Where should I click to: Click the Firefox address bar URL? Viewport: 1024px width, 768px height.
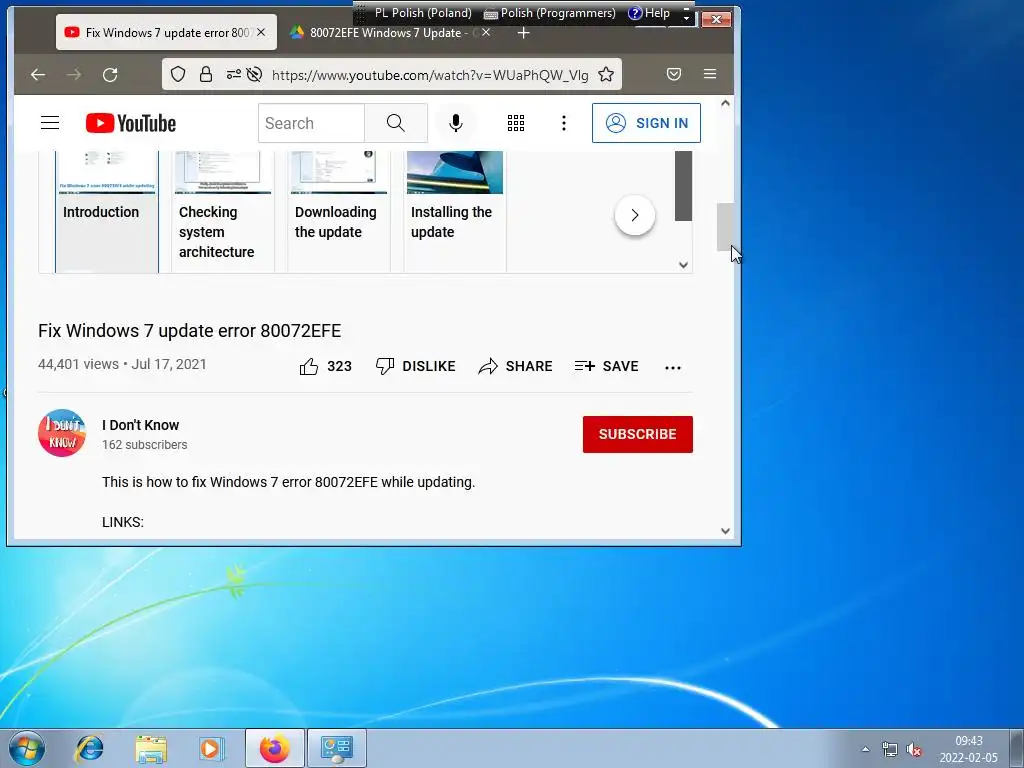430,75
